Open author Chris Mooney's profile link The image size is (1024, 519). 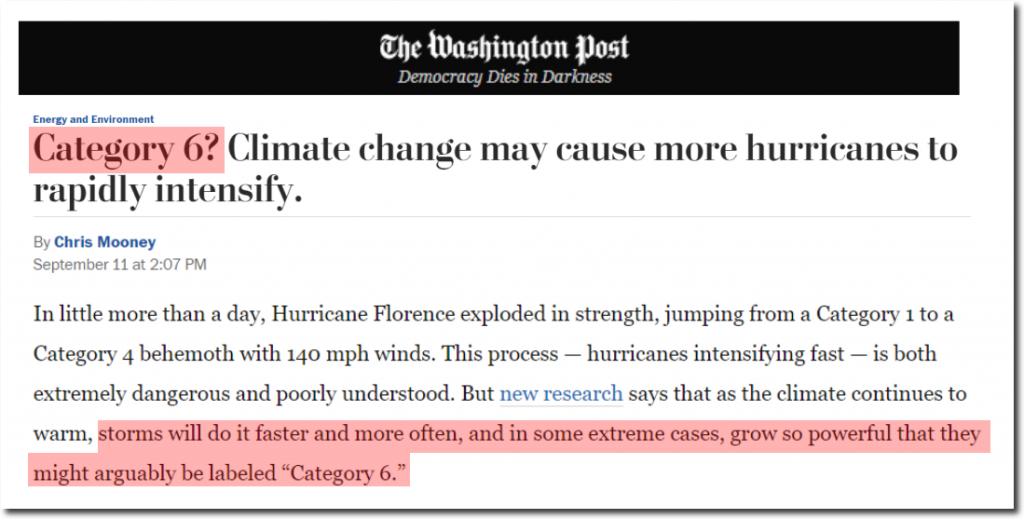(104, 242)
